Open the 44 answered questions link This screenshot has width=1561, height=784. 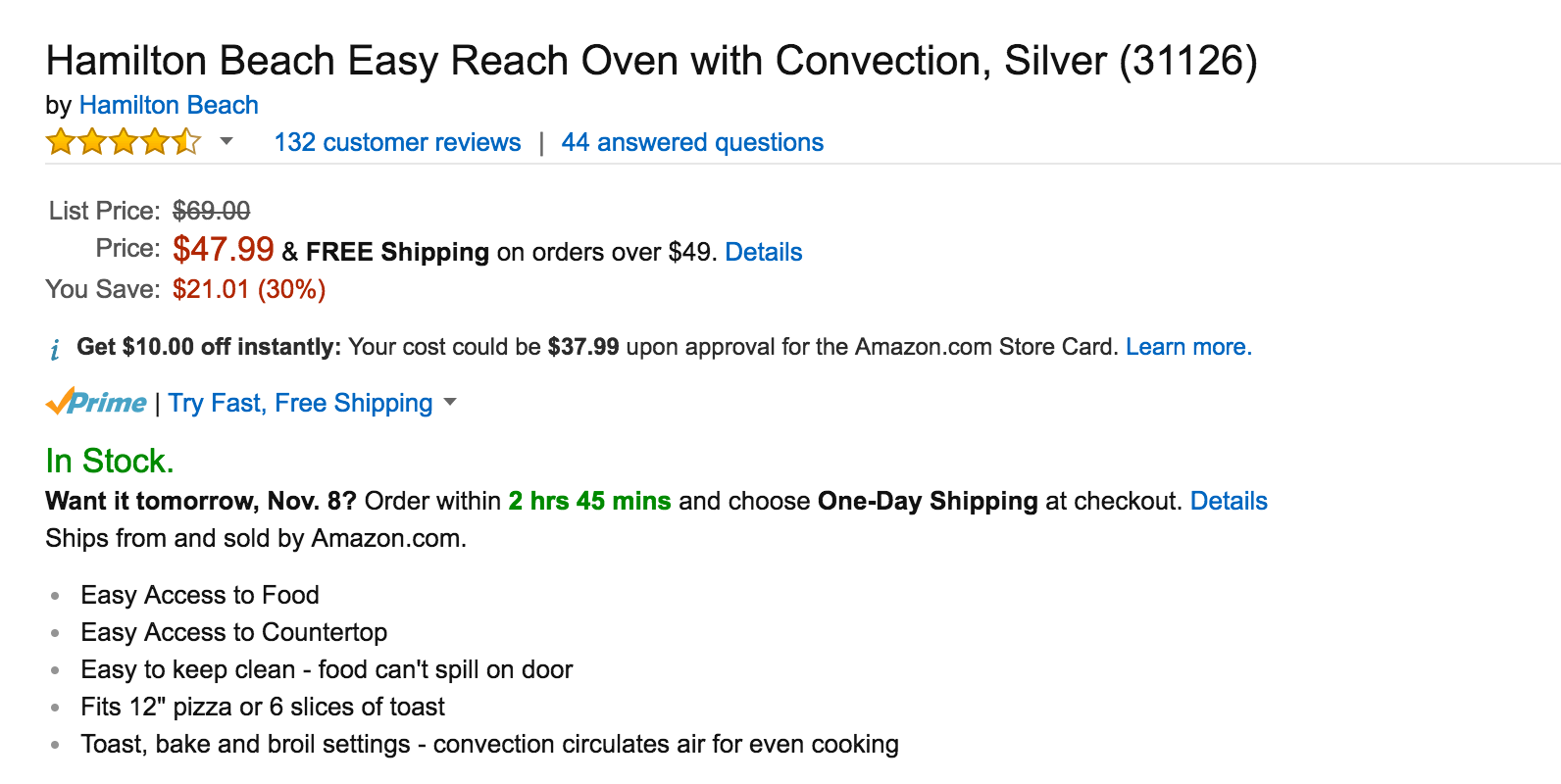pos(692,142)
